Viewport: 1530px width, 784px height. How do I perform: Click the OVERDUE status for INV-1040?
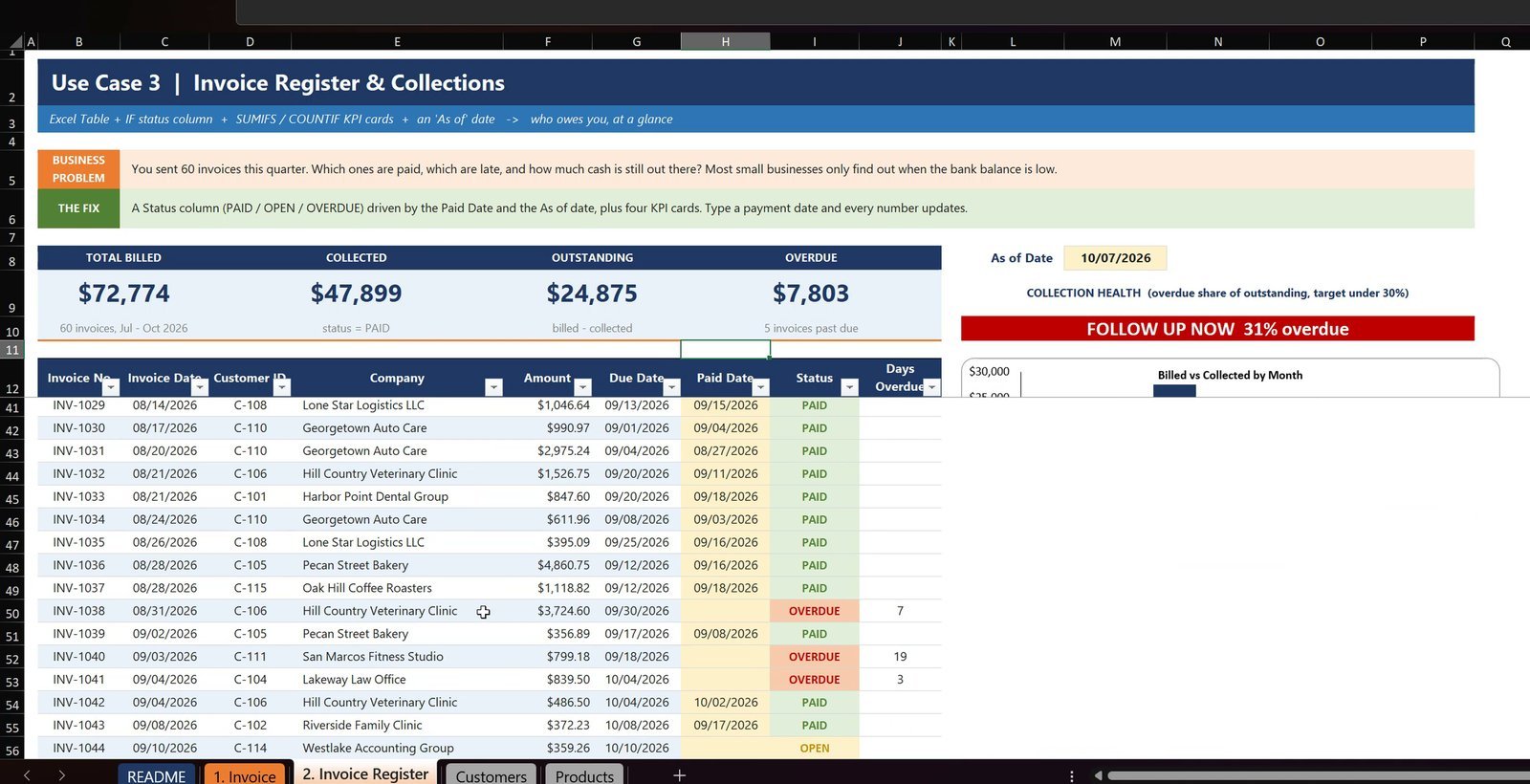click(x=815, y=657)
